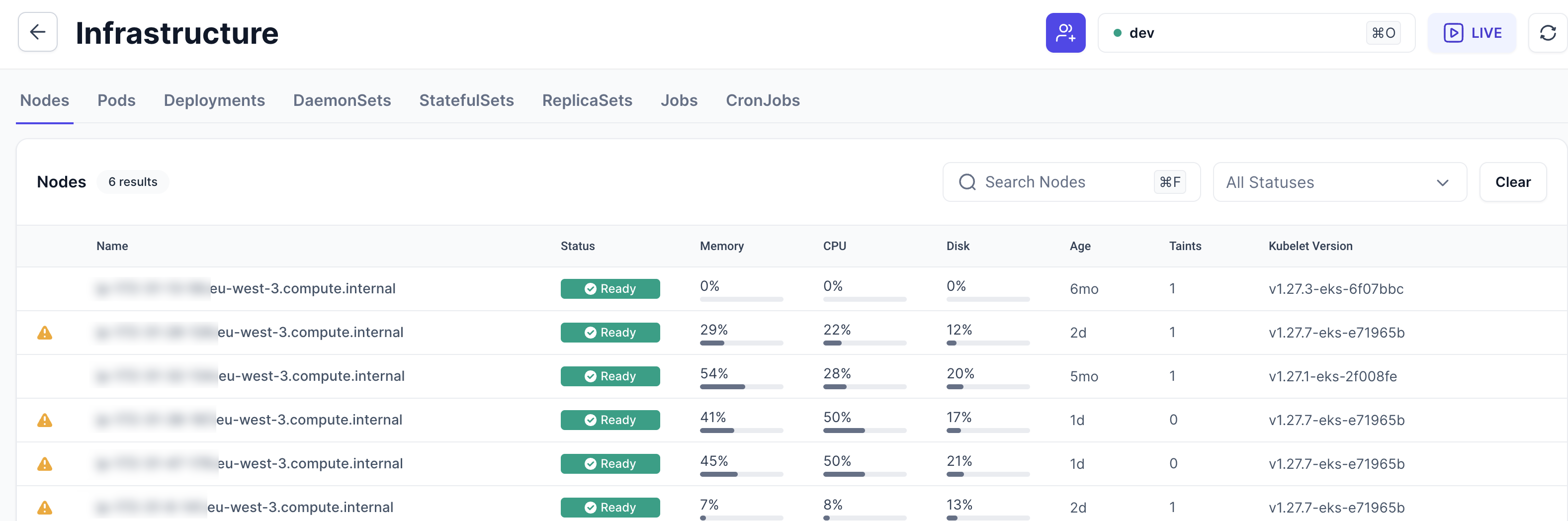The height and width of the screenshot is (521, 1568).
Task: Focus the Search Nodes input field
Action: (1065, 182)
